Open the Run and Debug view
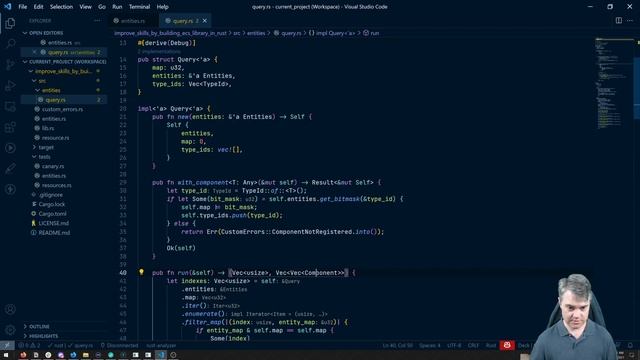 [10, 85]
